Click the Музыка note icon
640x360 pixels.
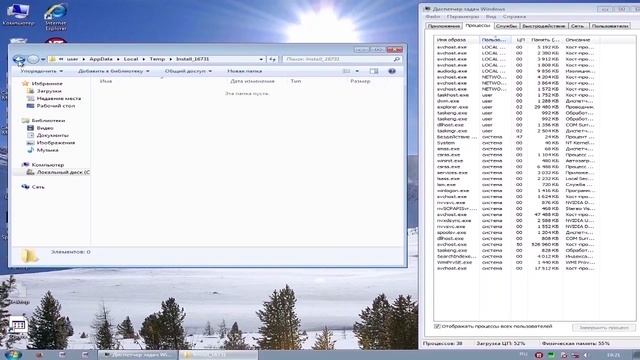pos(30,150)
